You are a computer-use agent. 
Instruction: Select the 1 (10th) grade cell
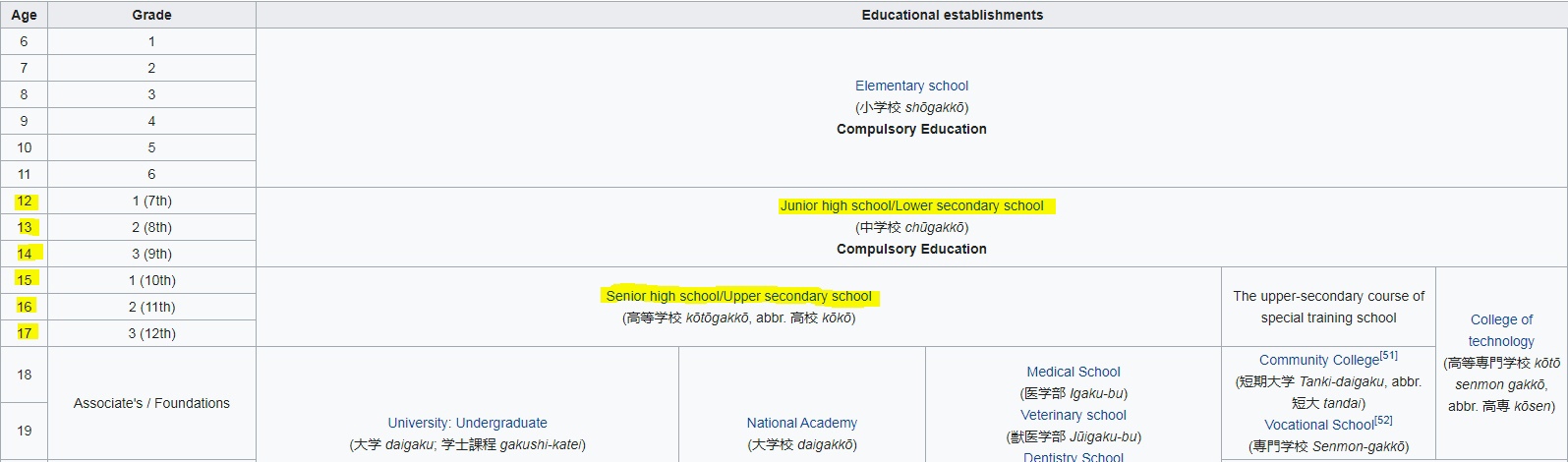point(151,280)
